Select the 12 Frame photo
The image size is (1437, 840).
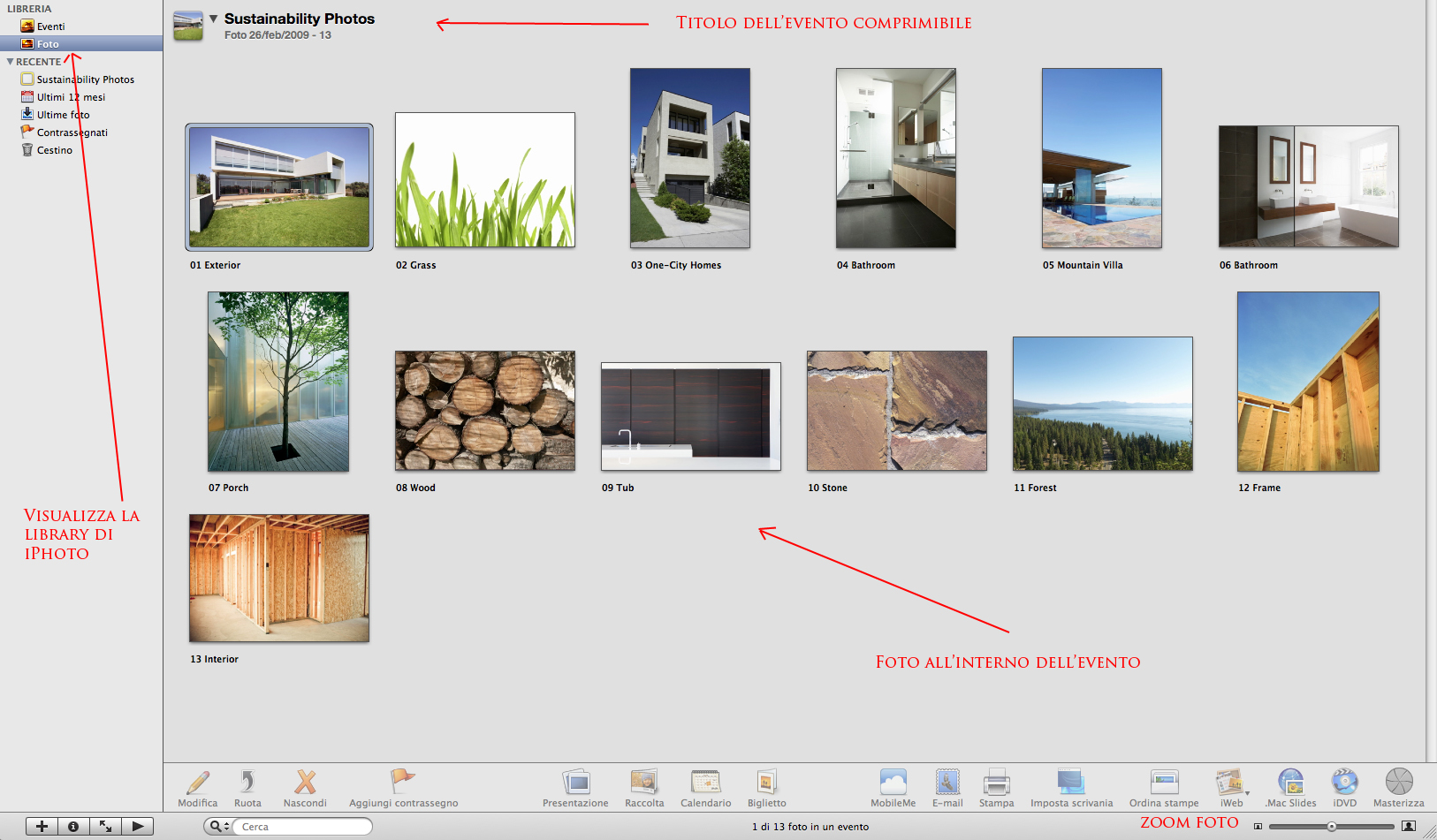tap(1309, 382)
